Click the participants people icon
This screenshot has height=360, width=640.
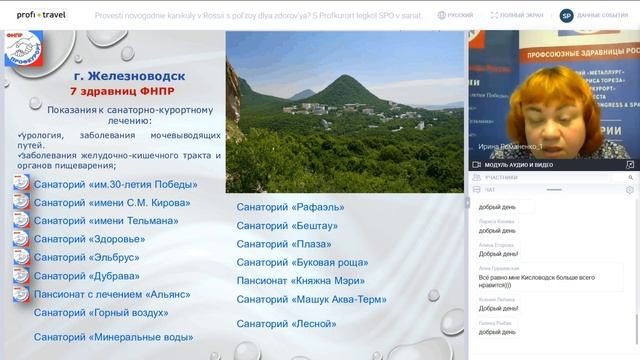pos(476,178)
